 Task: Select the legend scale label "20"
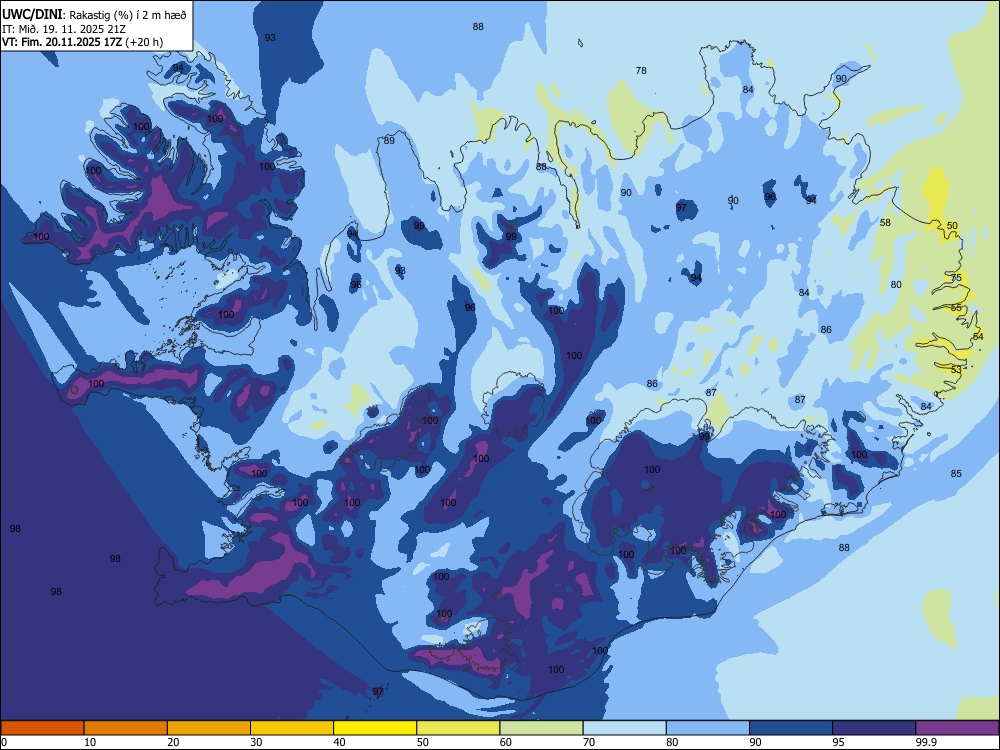pos(173,742)
